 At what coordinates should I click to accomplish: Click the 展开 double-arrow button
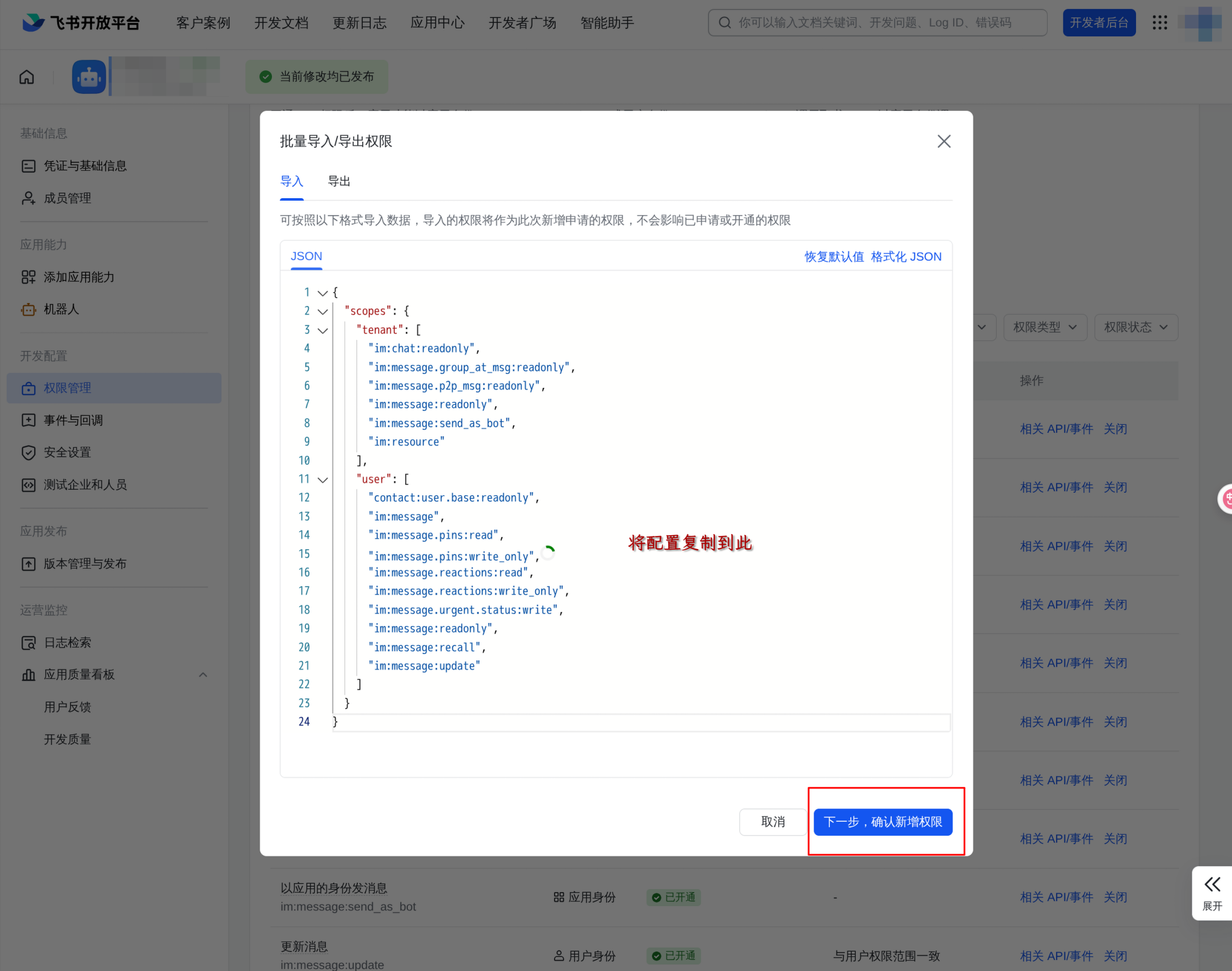[x=1212, y=893]
